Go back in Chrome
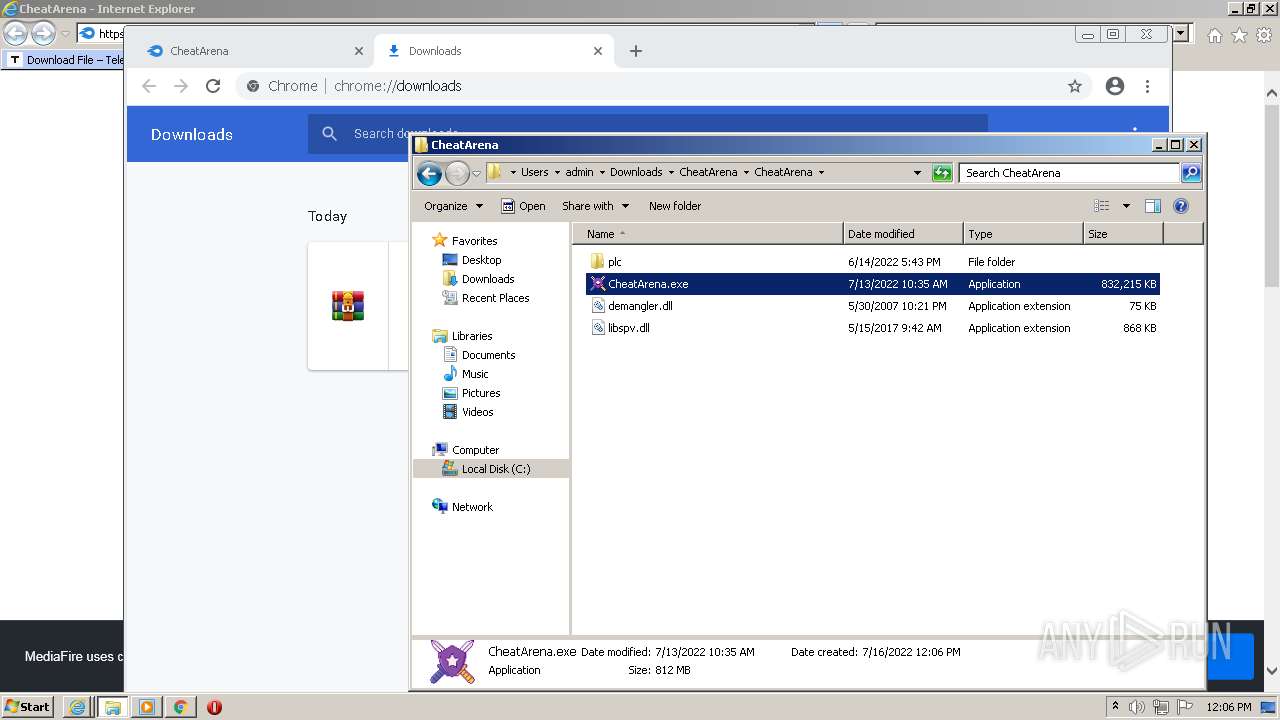The image size is (1280, 720). (149, 86)
